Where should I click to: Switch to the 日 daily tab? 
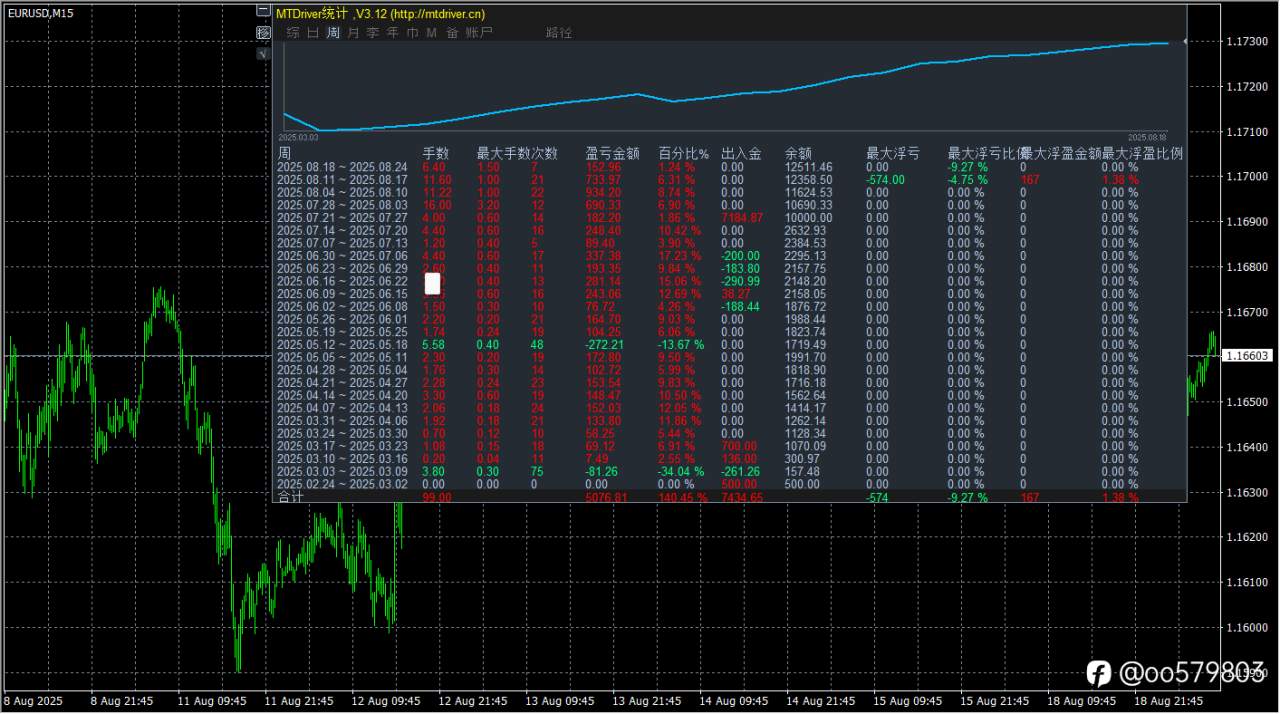313,33
